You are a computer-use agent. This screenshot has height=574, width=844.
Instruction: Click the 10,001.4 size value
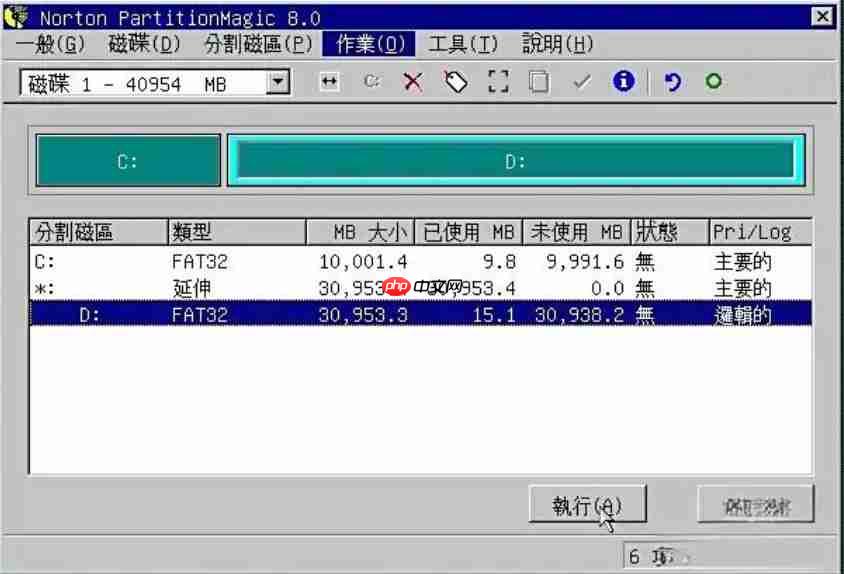363,262
